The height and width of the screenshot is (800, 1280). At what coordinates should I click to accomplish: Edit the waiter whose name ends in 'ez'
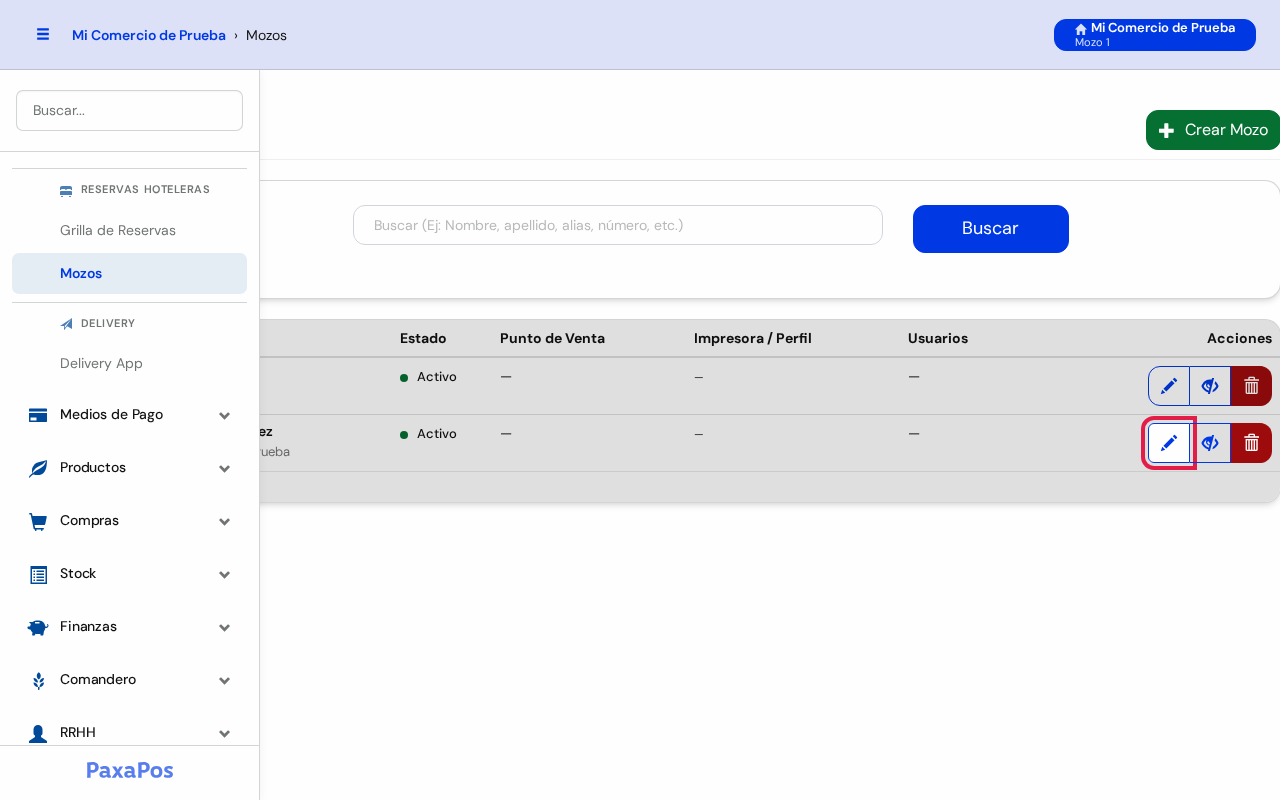tap(1169, 443)
